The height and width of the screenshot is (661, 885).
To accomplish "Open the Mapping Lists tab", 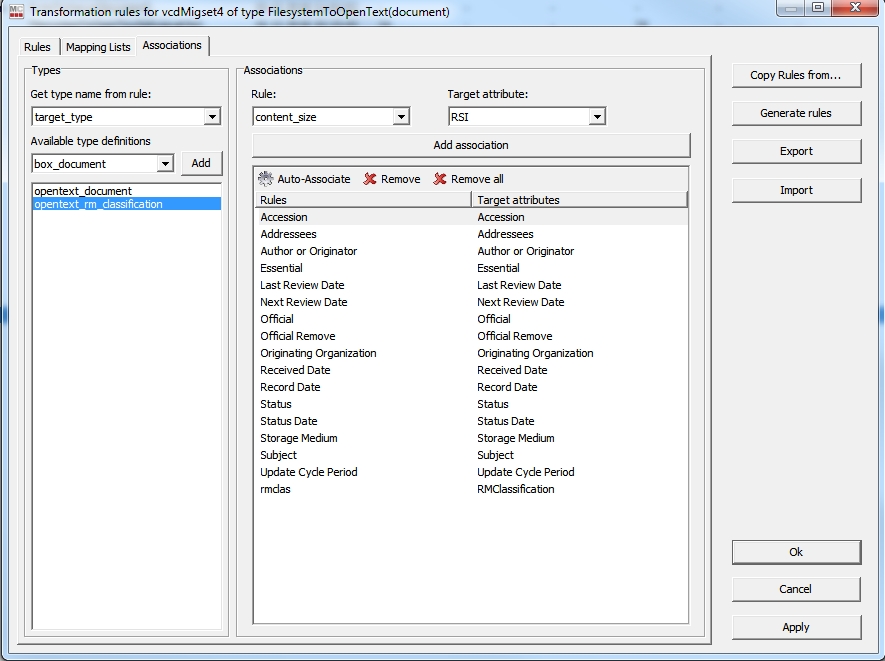I will coord(98,47).
